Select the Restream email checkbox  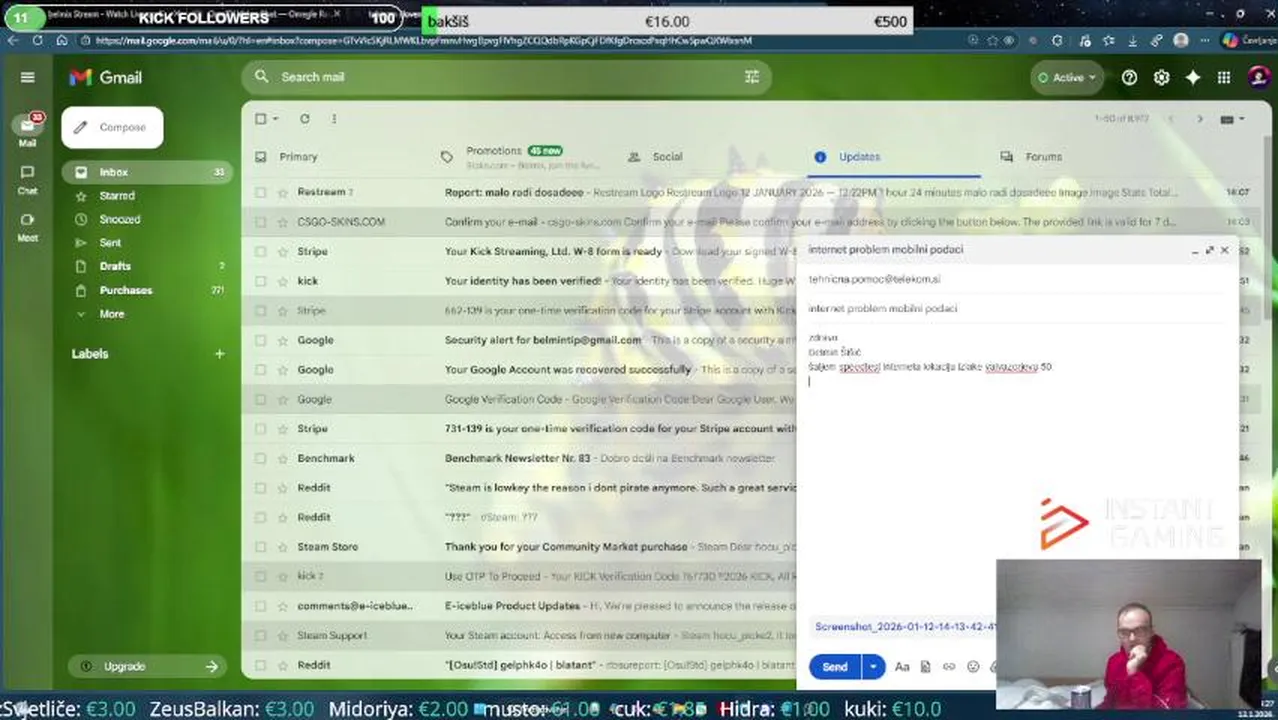tap(261, 192)
